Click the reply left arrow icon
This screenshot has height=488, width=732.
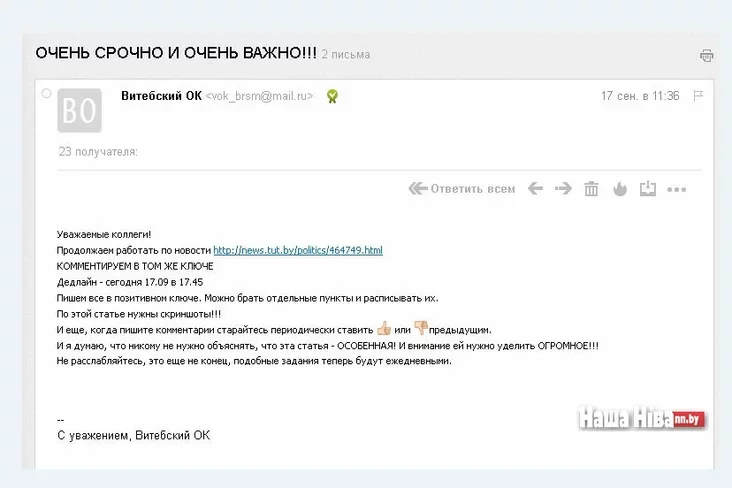(x=536, y=189)
